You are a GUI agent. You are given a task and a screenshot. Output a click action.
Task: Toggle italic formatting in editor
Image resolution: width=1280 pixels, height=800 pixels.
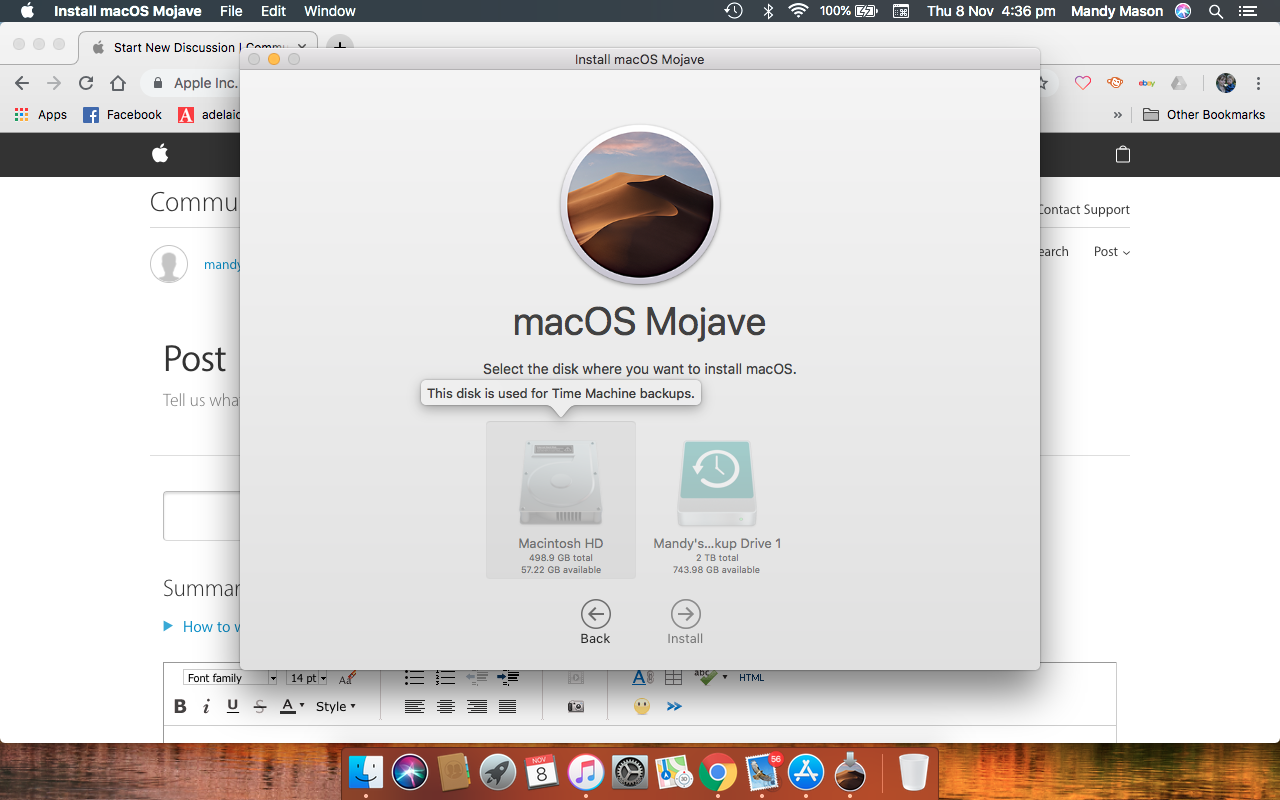point(206,707)
